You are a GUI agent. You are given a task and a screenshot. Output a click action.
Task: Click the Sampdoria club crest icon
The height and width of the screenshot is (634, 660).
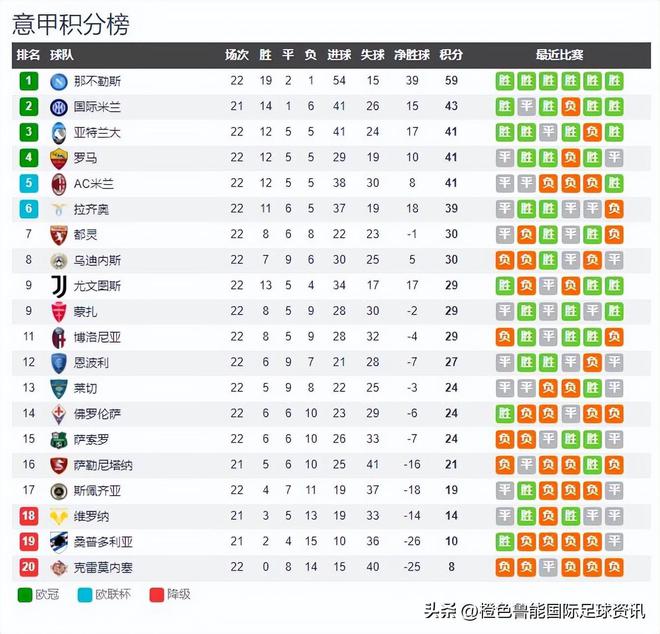coord(58,542)
